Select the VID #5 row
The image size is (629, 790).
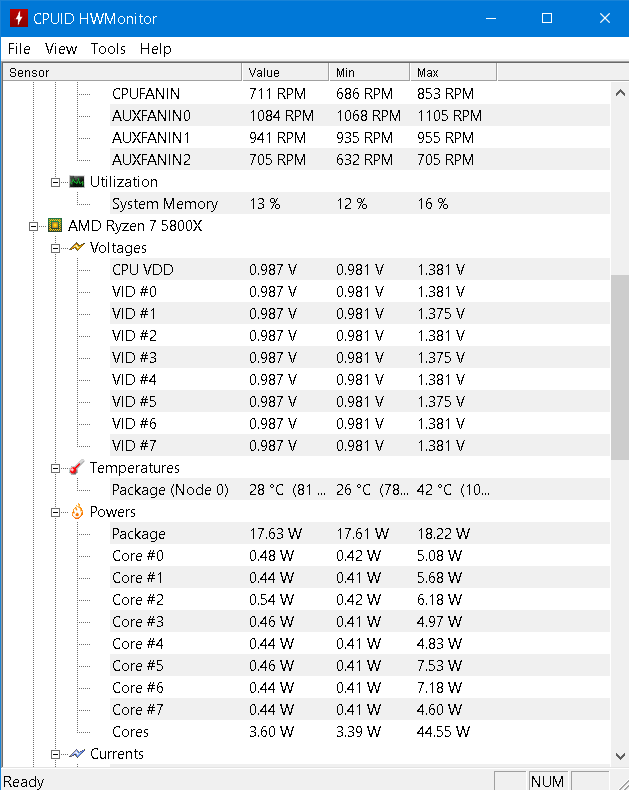click(x=360, y=402)
